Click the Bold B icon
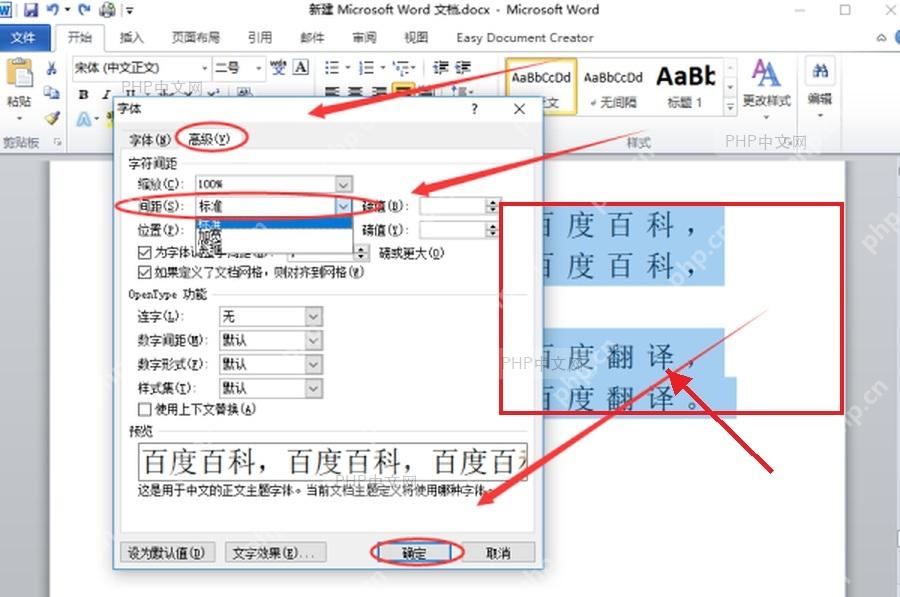The width and height of the screenshot is (900, 597). click(84, 95)
